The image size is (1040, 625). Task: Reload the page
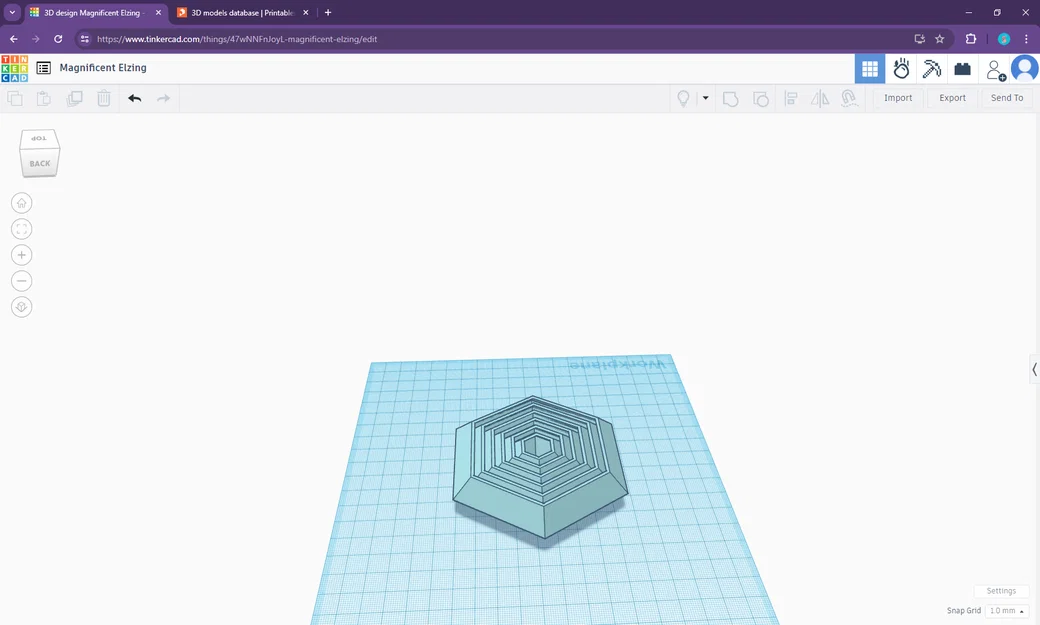click(58, 39)
